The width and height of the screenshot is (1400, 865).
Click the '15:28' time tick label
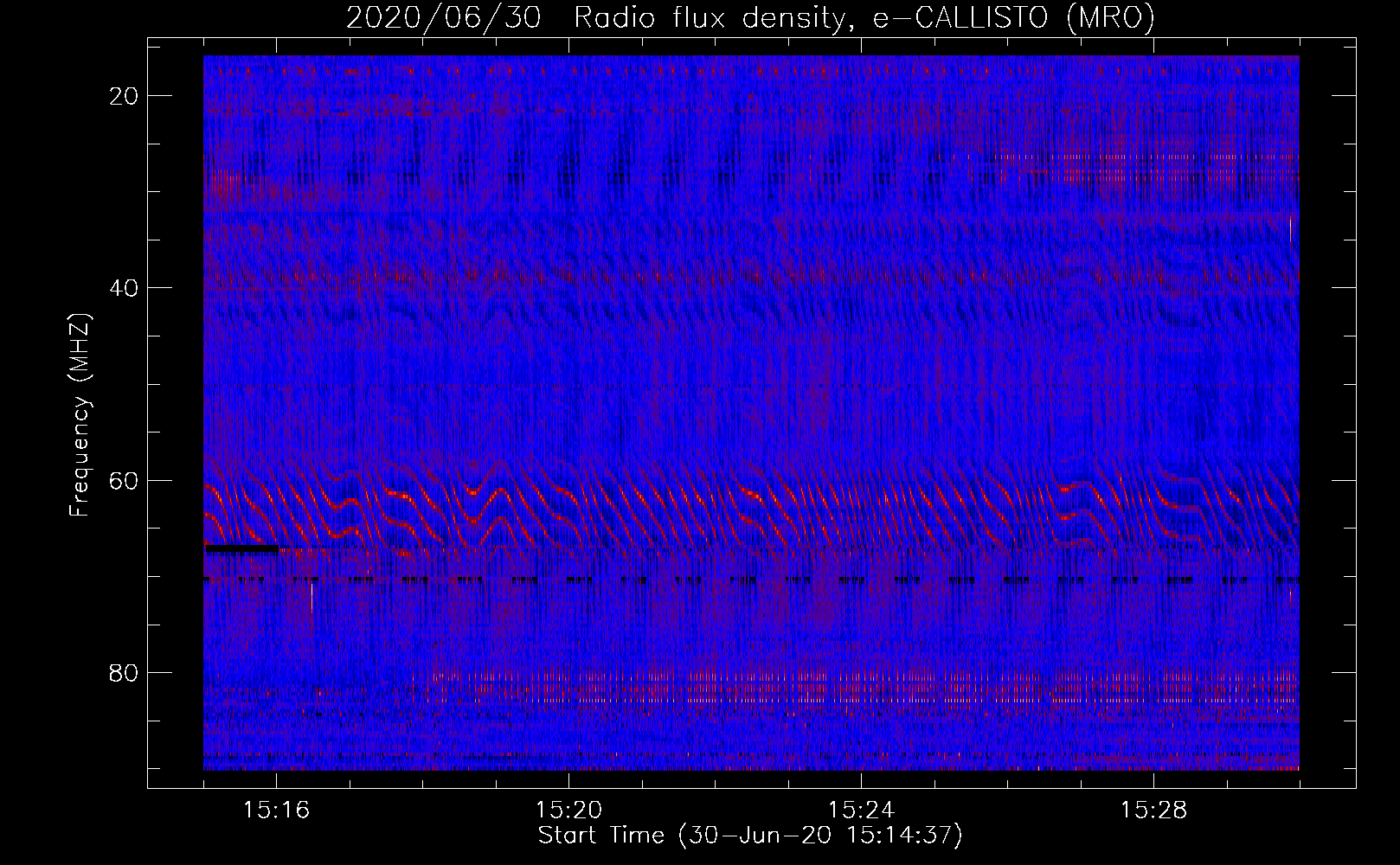click(1154, 811)
